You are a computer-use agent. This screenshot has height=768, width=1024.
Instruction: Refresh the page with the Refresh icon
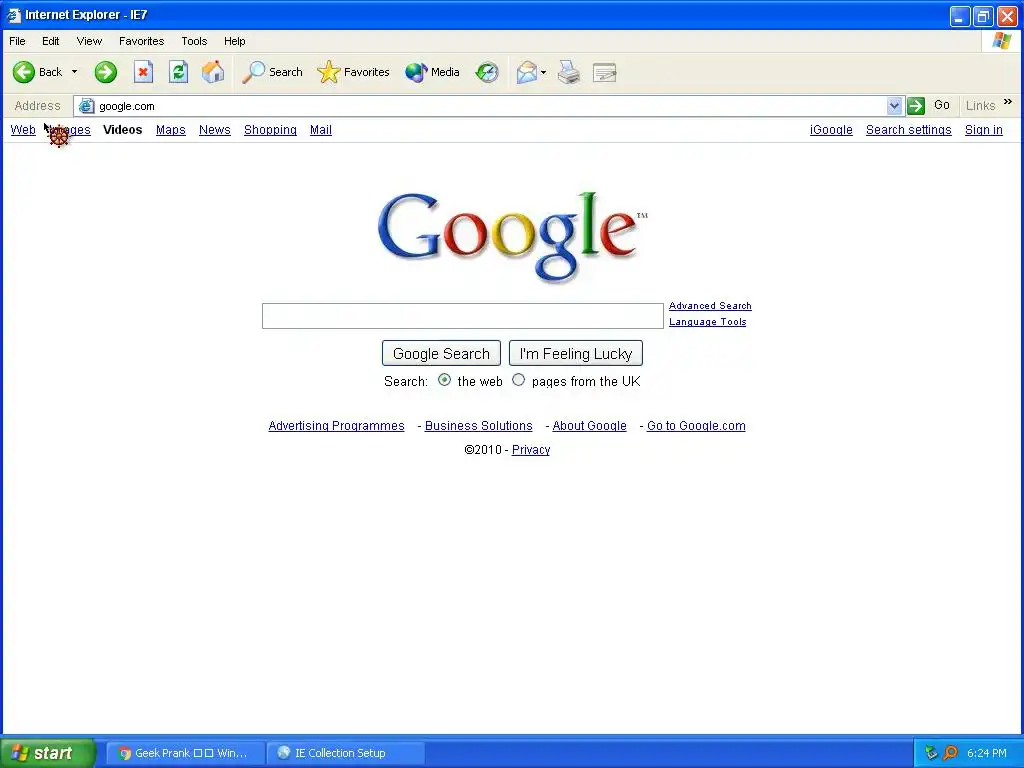tap(178, 72)
